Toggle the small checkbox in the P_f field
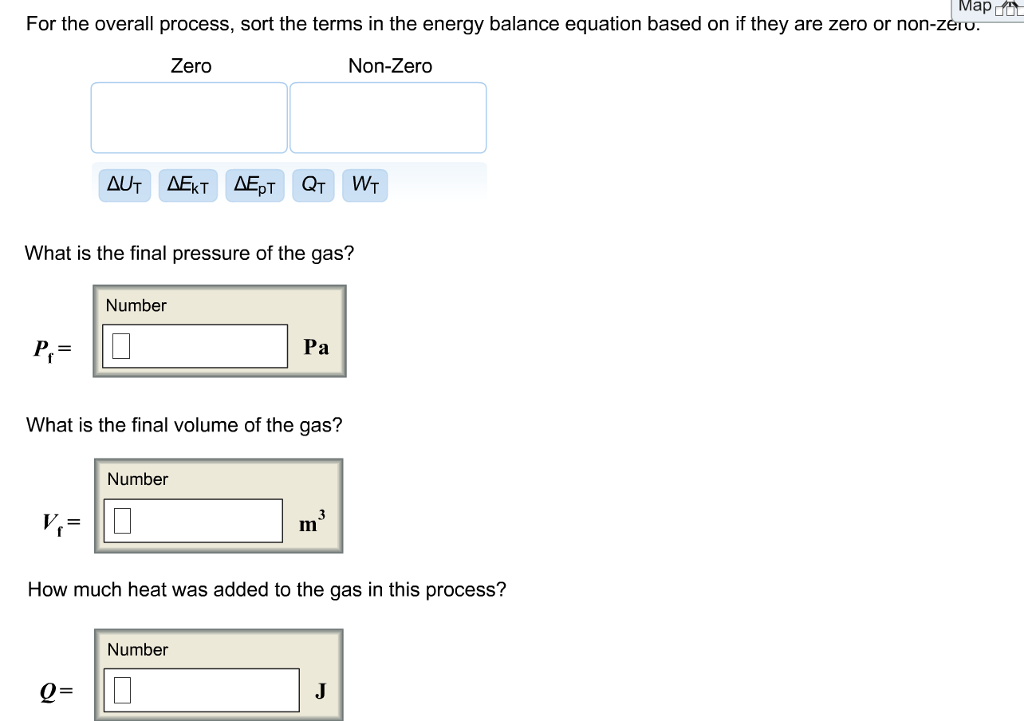Image resolution: width=1024 pixels, height=721 pixels. (x=120, y=345)
